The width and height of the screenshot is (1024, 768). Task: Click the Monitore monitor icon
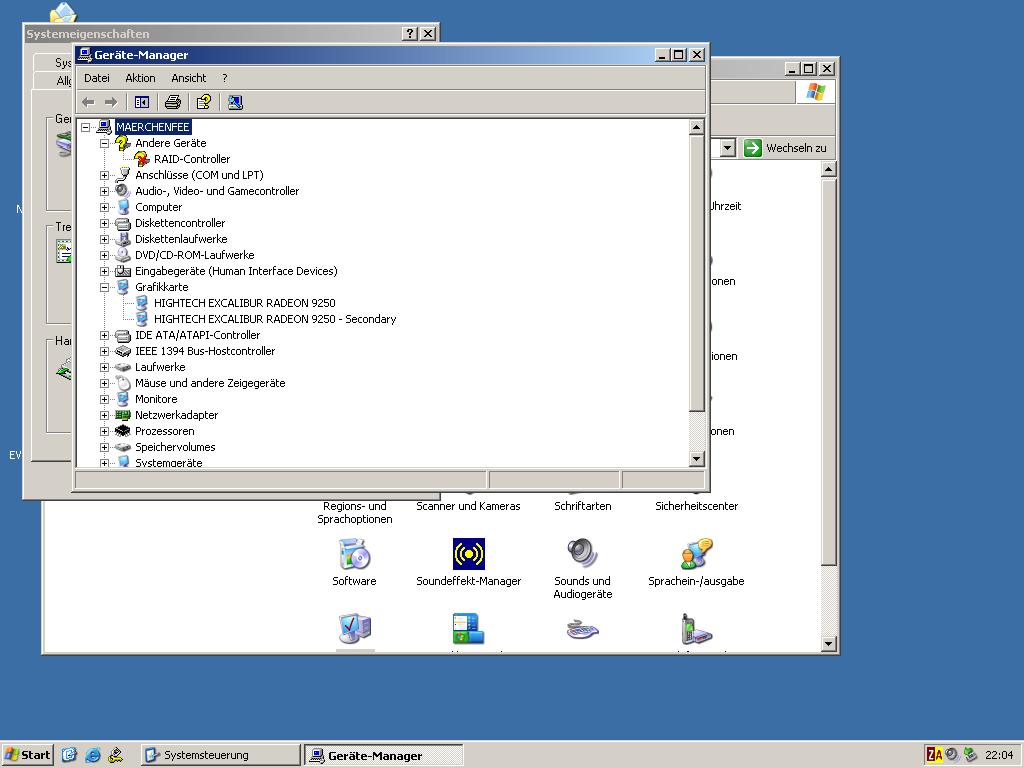[123, 399]
